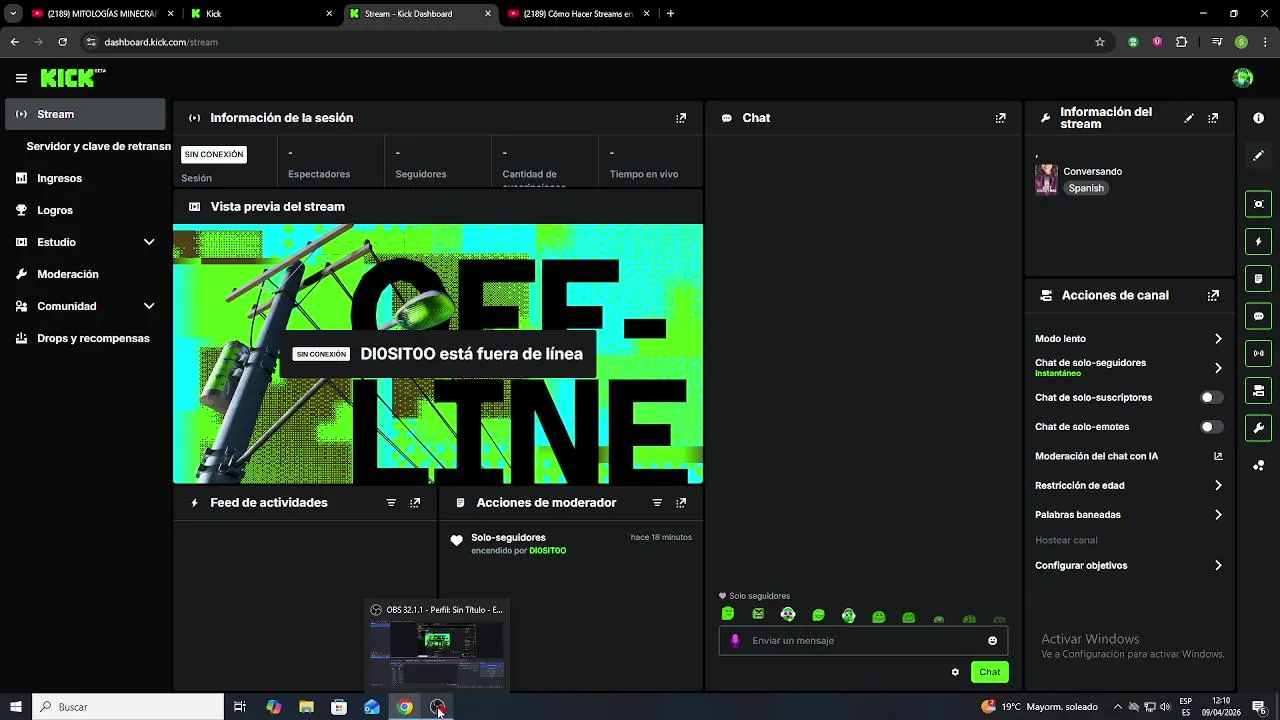Toggle the chat bubble widget icon
The image size is (1280, 720).
(1259, 316)
